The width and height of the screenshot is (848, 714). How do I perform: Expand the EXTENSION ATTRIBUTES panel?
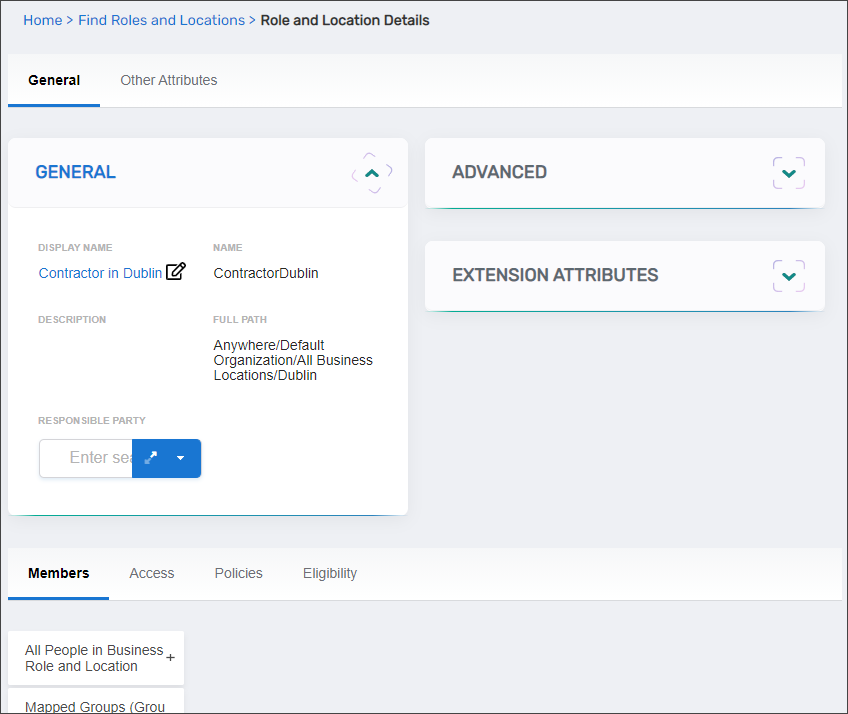coord(788,275)
